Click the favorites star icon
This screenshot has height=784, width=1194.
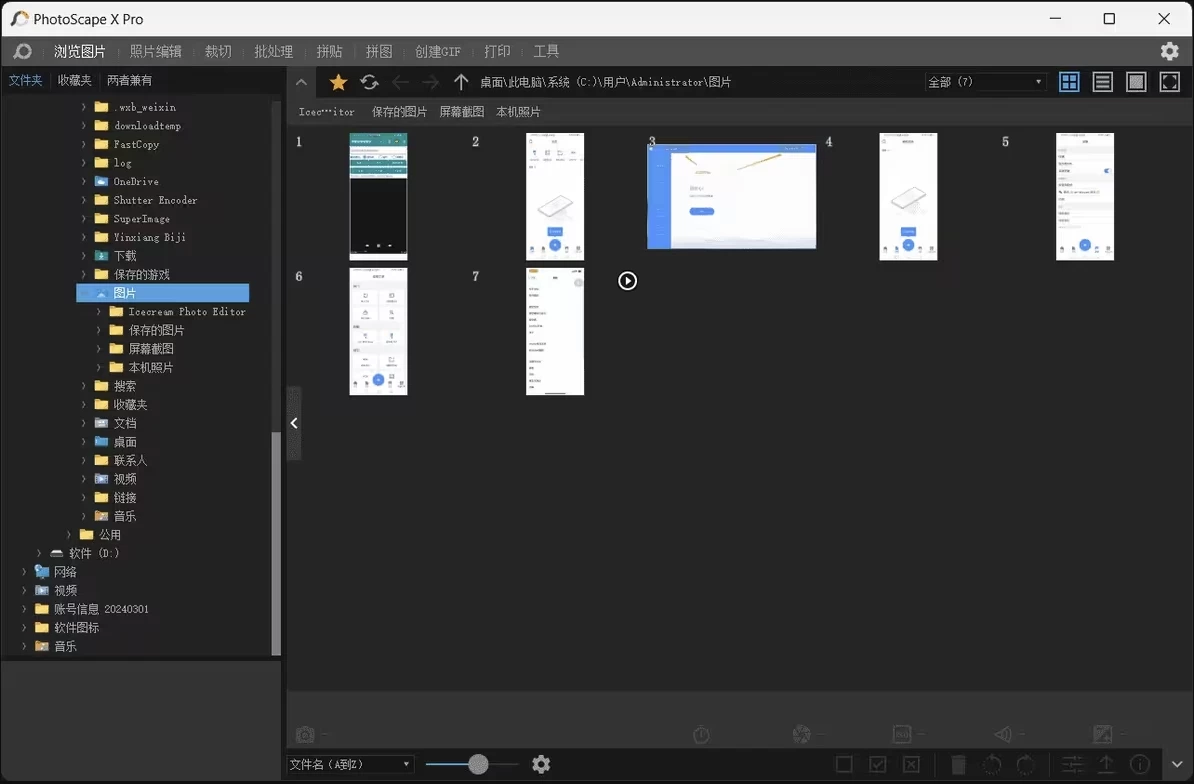pos(338,82)
